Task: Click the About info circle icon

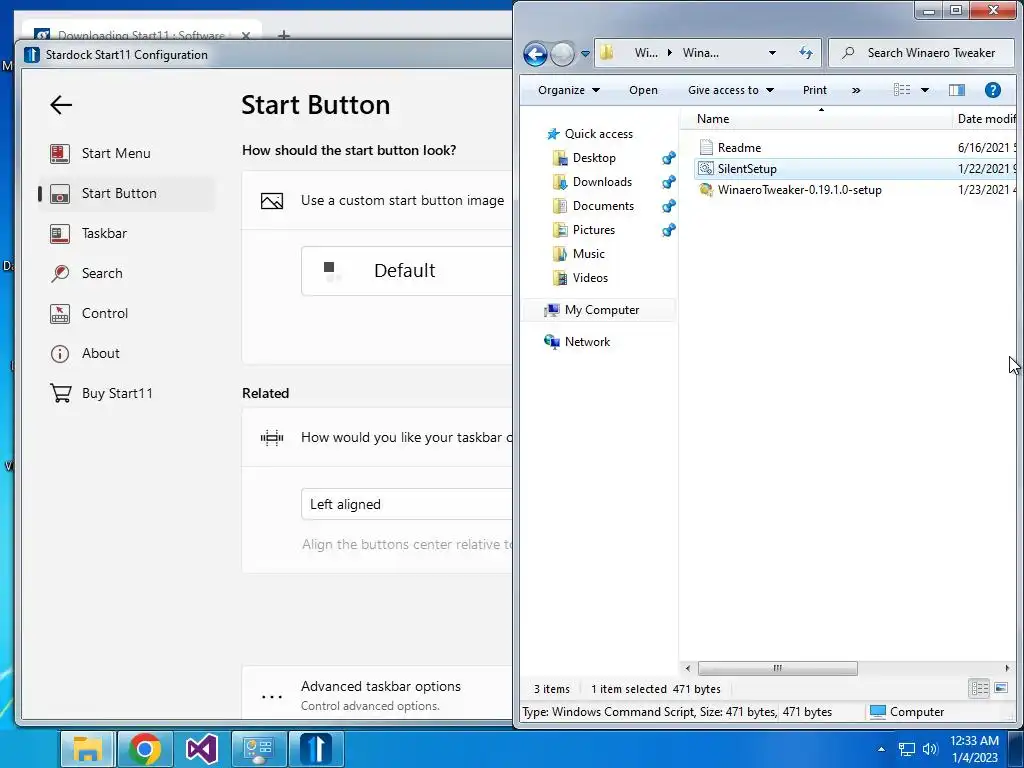Action: (60, 354)
